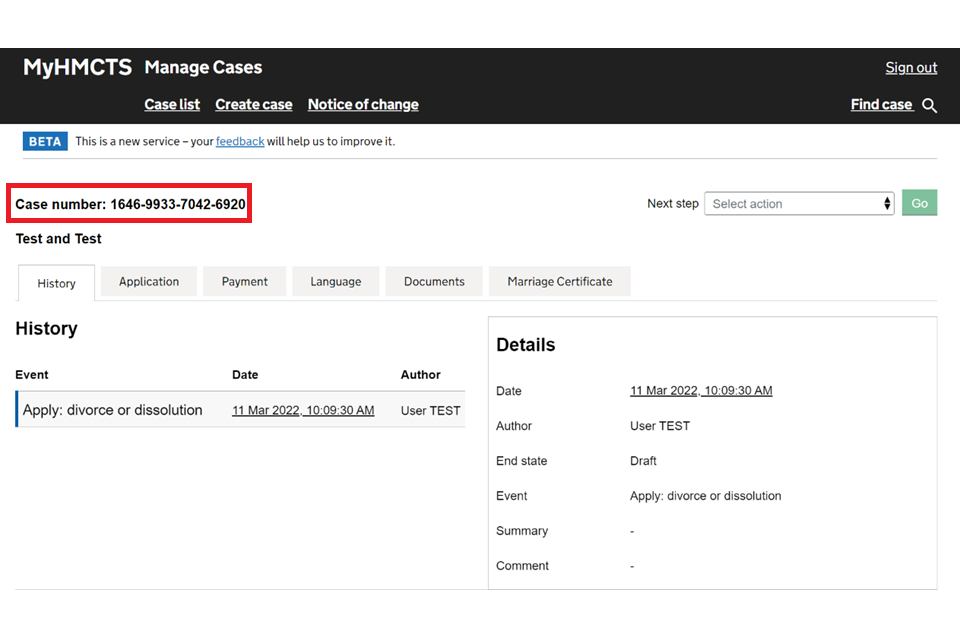View the Marriage Certificate tab

coord(560,282)
